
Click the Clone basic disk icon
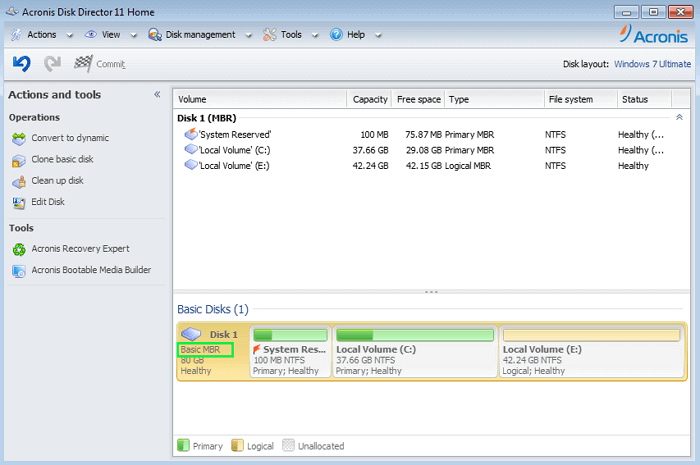[19, 160]
